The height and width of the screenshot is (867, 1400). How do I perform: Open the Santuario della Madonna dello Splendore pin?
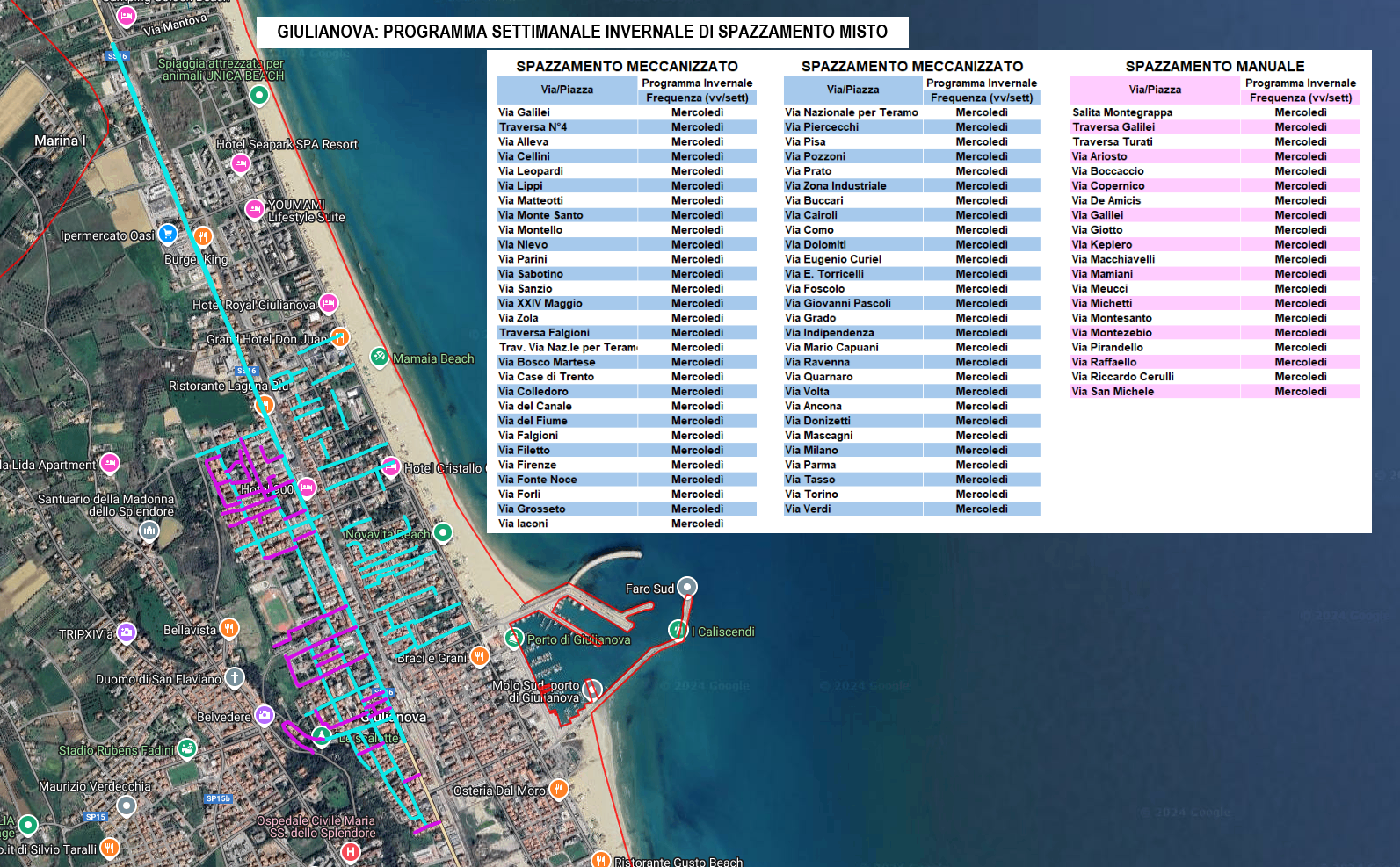pos(149,530)
